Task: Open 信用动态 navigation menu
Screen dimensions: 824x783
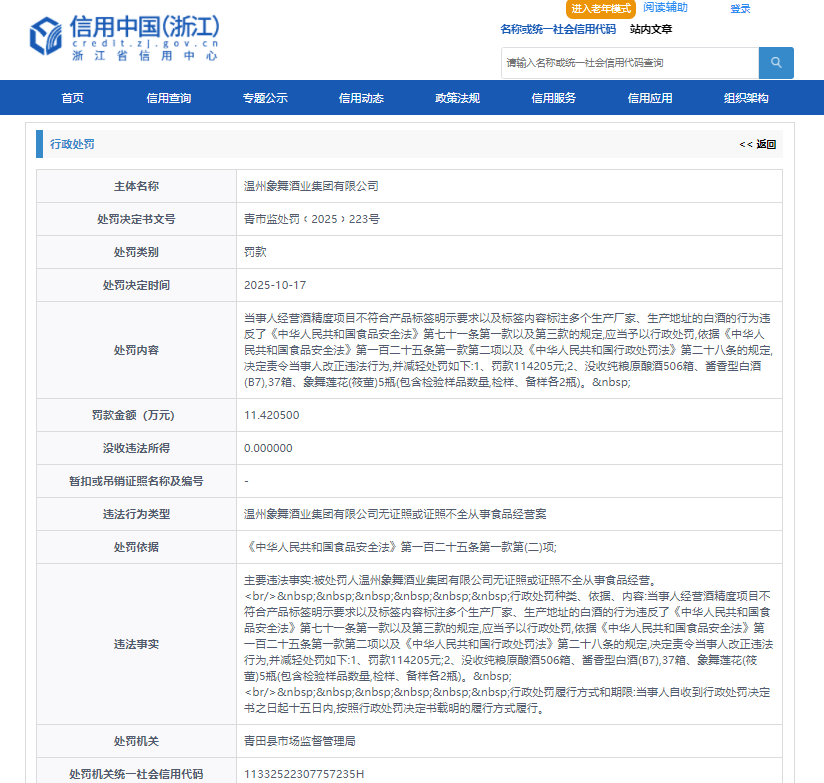Action: (361, 98)
